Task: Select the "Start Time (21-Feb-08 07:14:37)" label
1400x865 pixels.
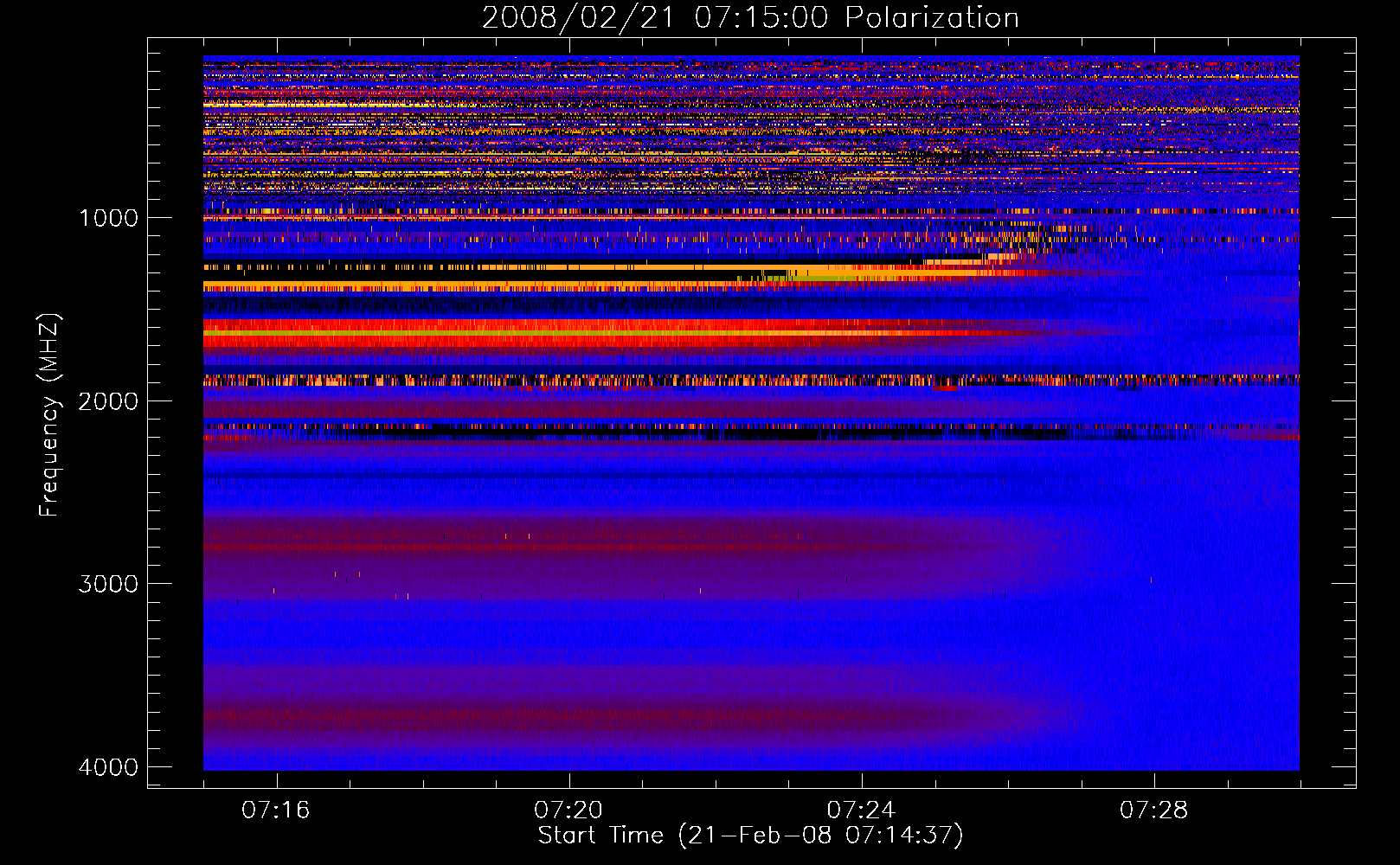Action: 750,836
